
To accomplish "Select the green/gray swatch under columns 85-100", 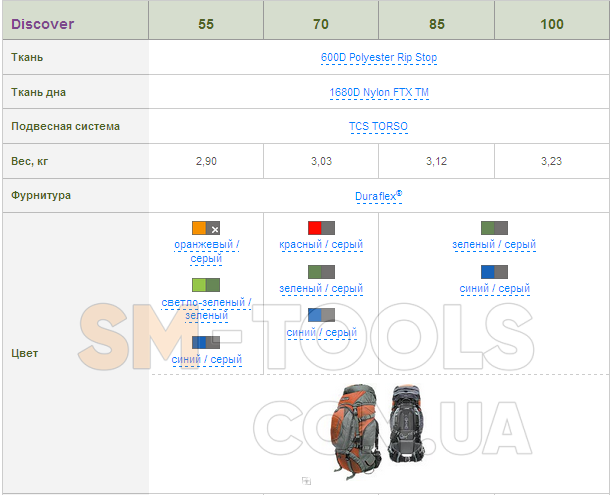I will point(494,228).
